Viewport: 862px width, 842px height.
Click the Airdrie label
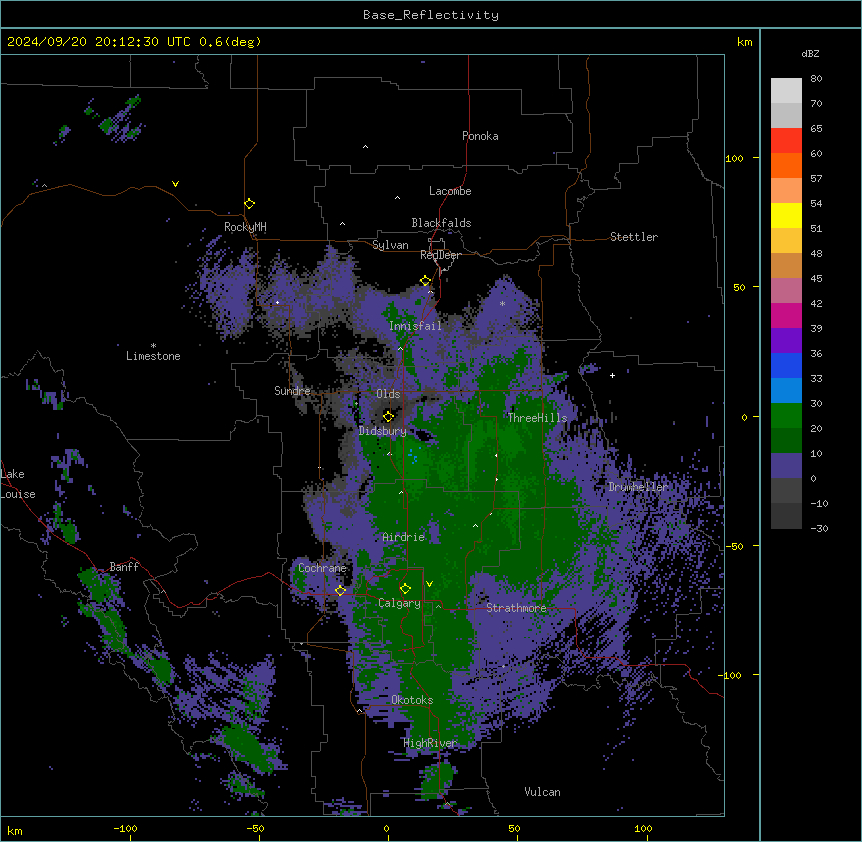[404, 537]
